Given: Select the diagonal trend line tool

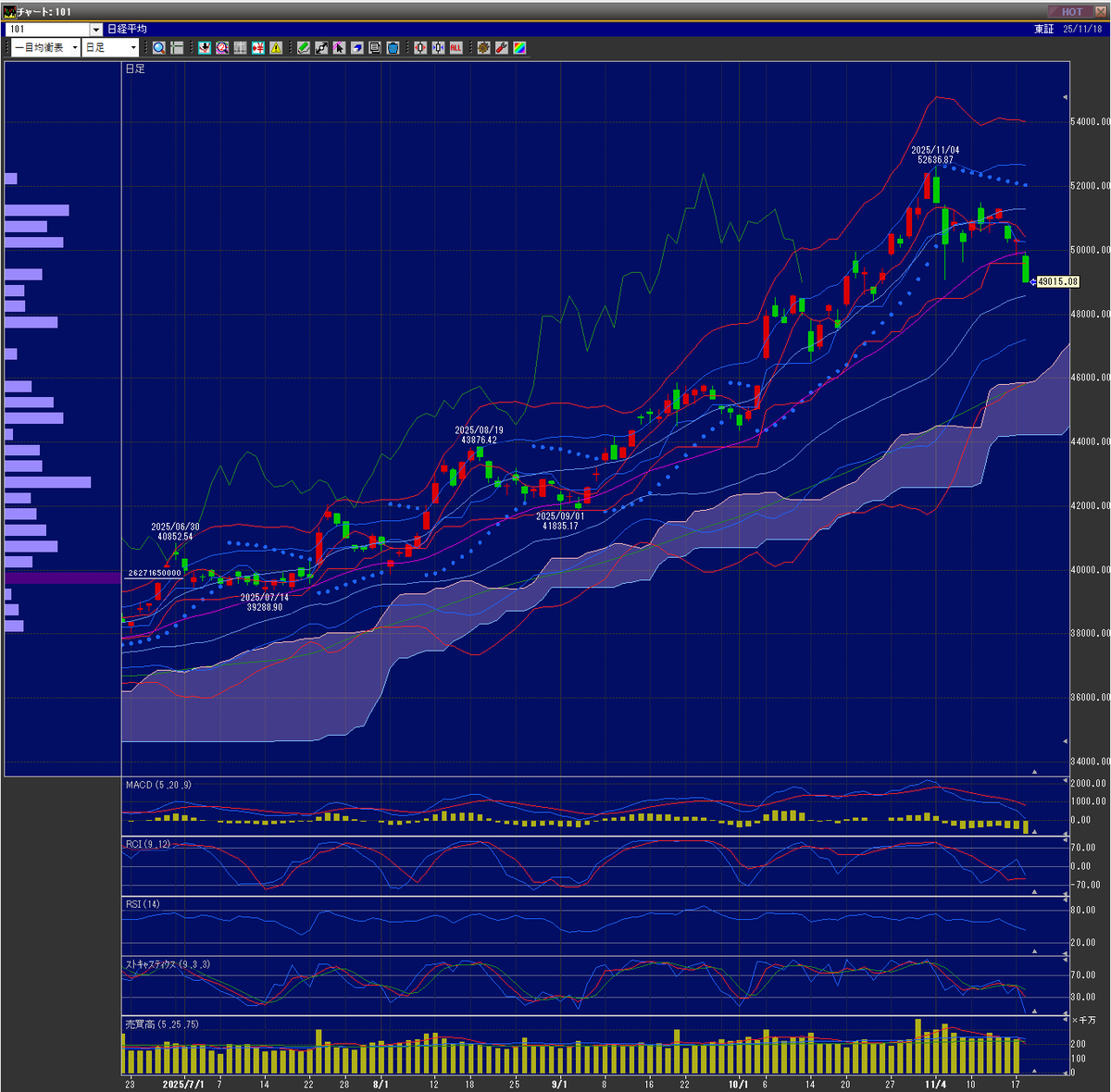Looking at the screenshot, I should click(321, 47).
